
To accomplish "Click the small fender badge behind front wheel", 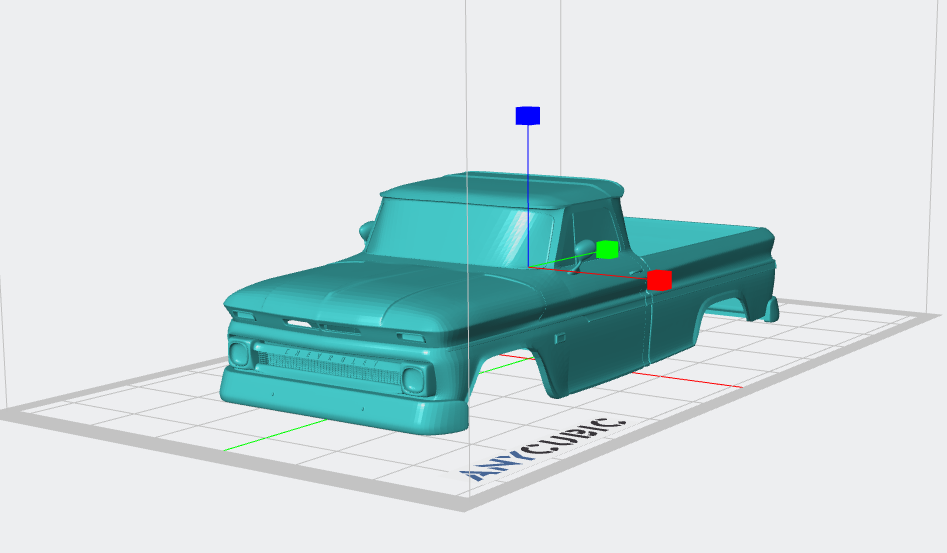I will [x=561, y=339].
